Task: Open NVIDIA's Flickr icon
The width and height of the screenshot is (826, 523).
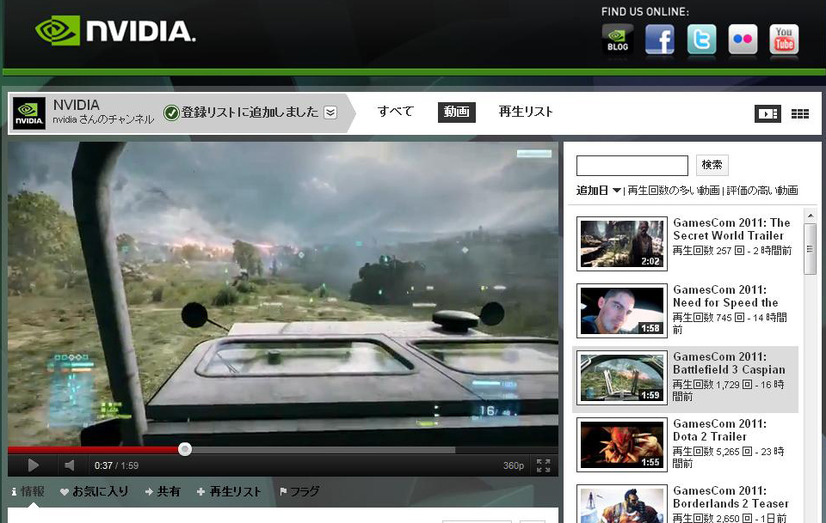Action: tap(743, 39)
